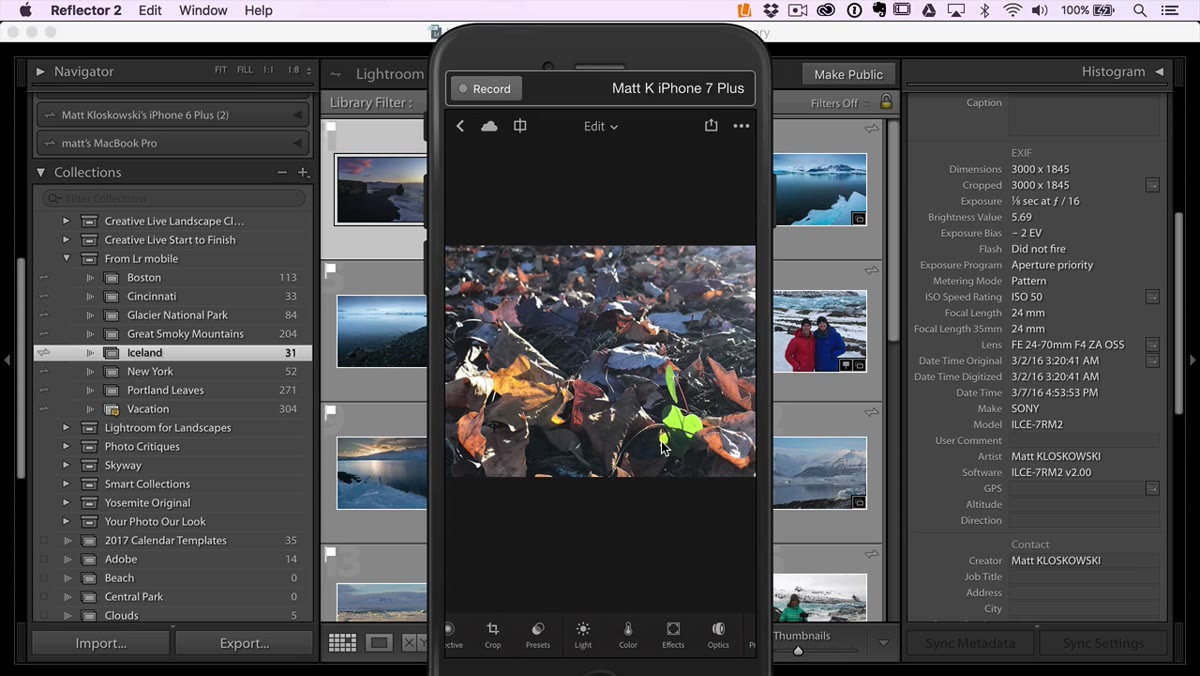Adjust the Thumbnails size slider
The width and height of the screenshot is (1200, 676).
[x=798, y=651]
